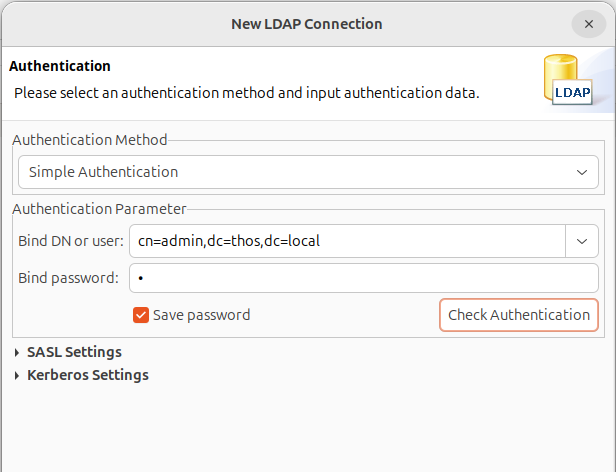Open the Bind DN history dropdown arrow
Screen dimensions: 616x472
[x=582, y=241]
